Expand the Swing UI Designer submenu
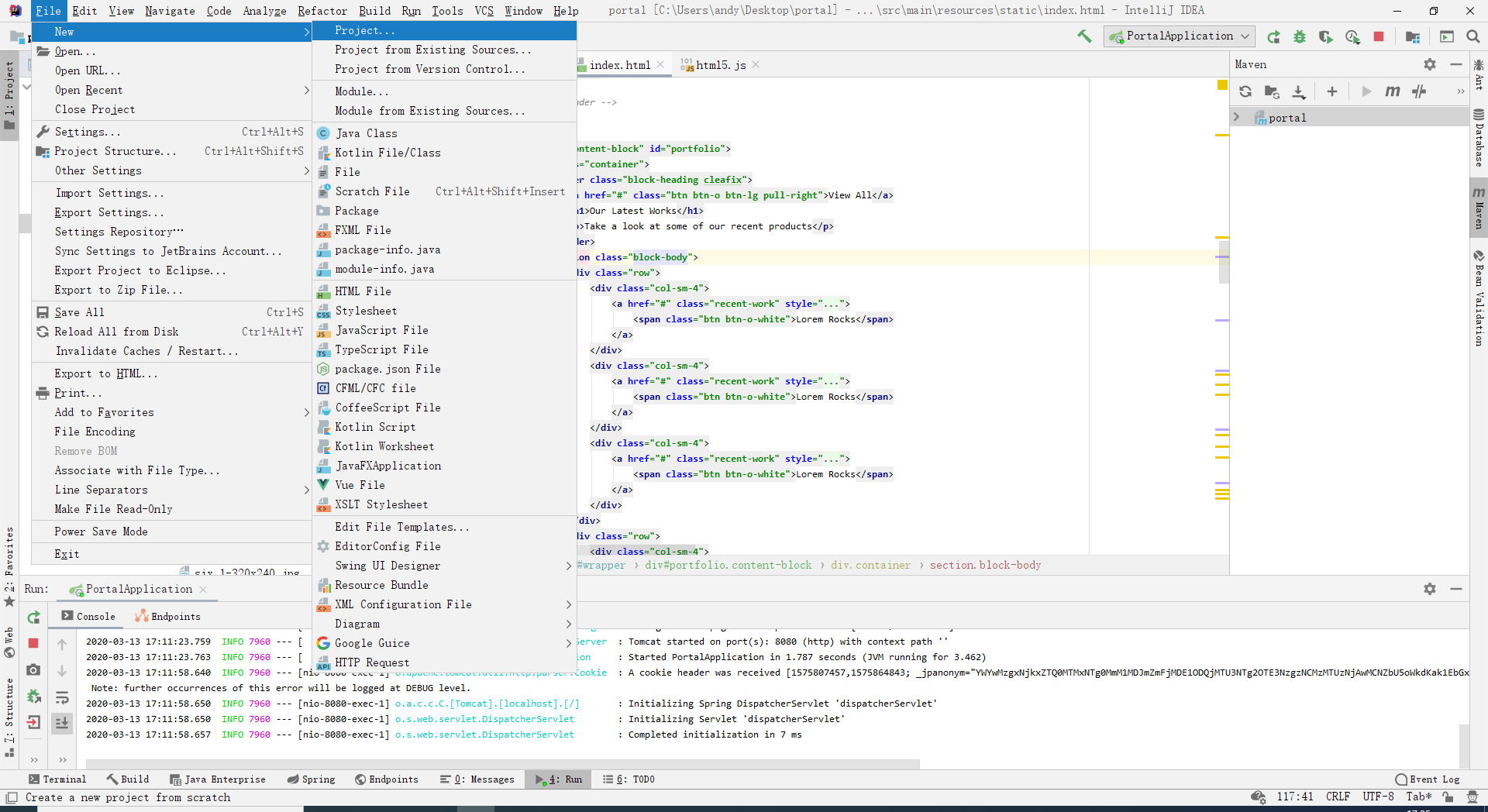This screenshot has height=812, width=1488. 445,566
